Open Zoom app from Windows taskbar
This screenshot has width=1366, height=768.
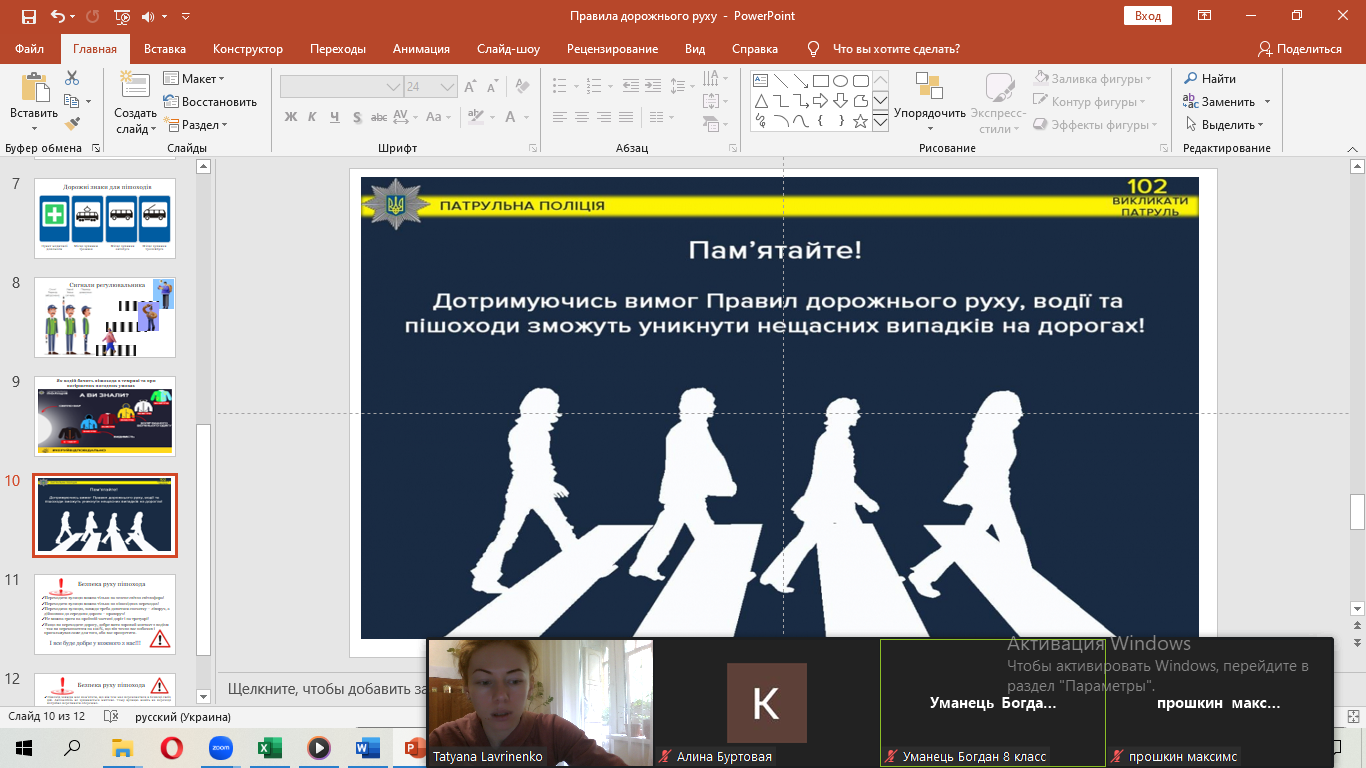[221, 747]
